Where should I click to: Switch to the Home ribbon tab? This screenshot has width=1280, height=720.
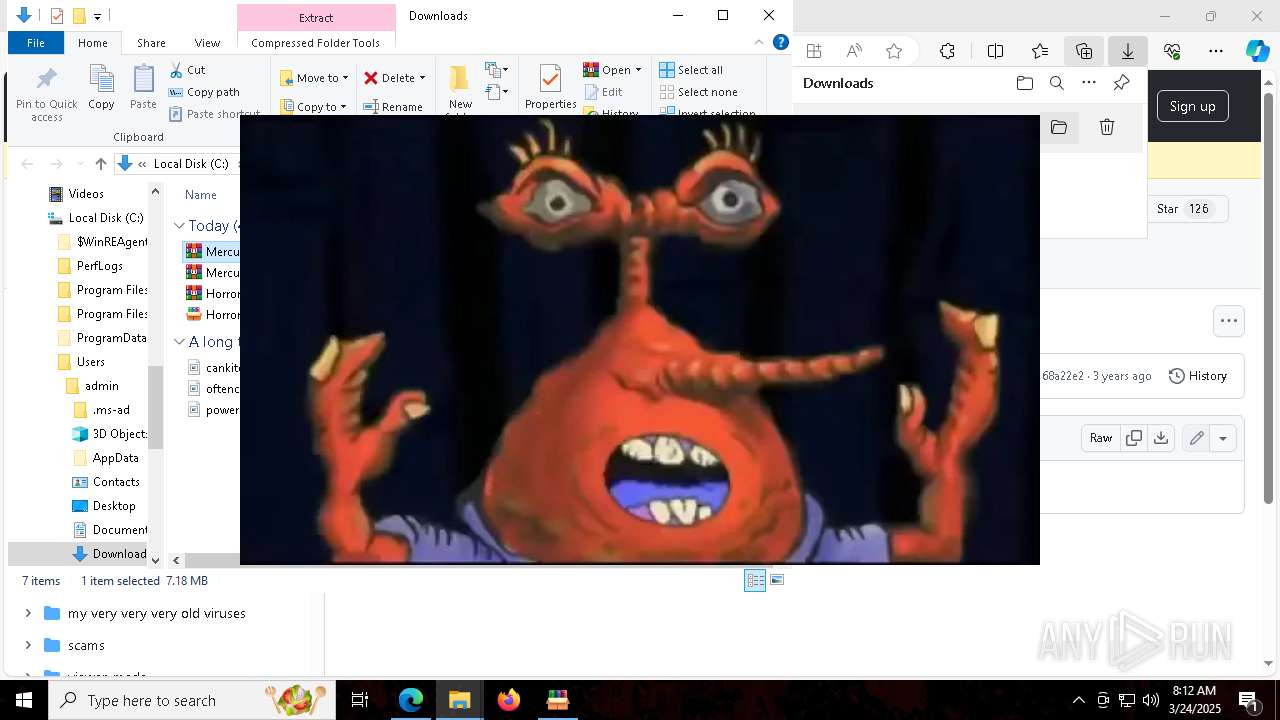(x=93, y=43)
